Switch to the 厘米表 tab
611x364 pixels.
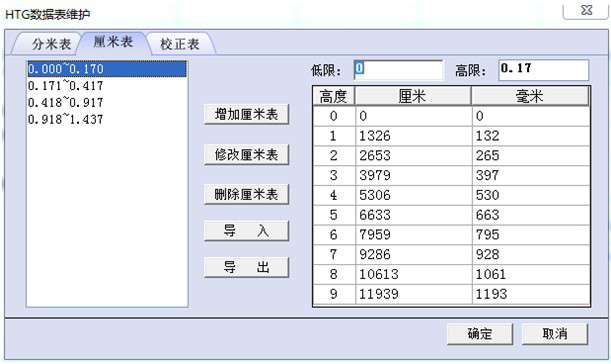coord(113,42)
